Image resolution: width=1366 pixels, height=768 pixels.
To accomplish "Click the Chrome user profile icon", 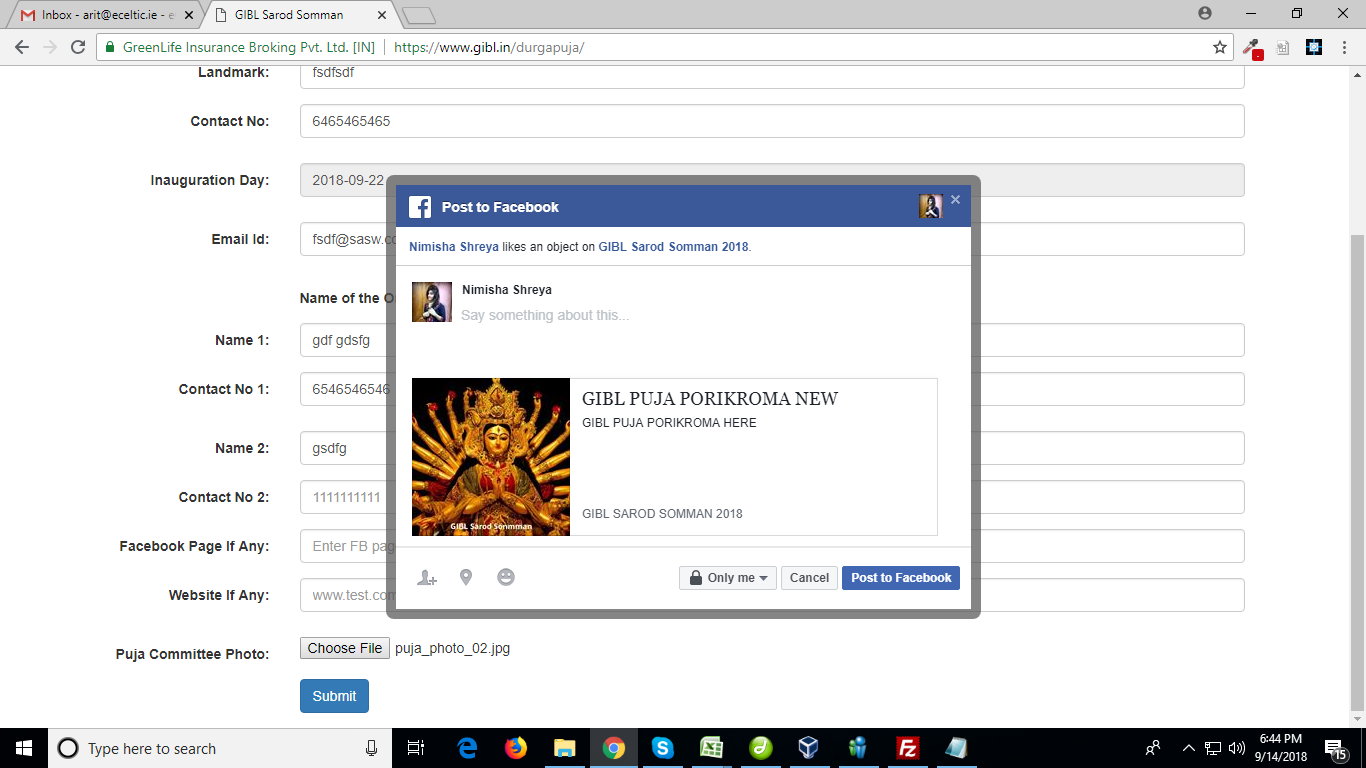I will [1205, 13].
